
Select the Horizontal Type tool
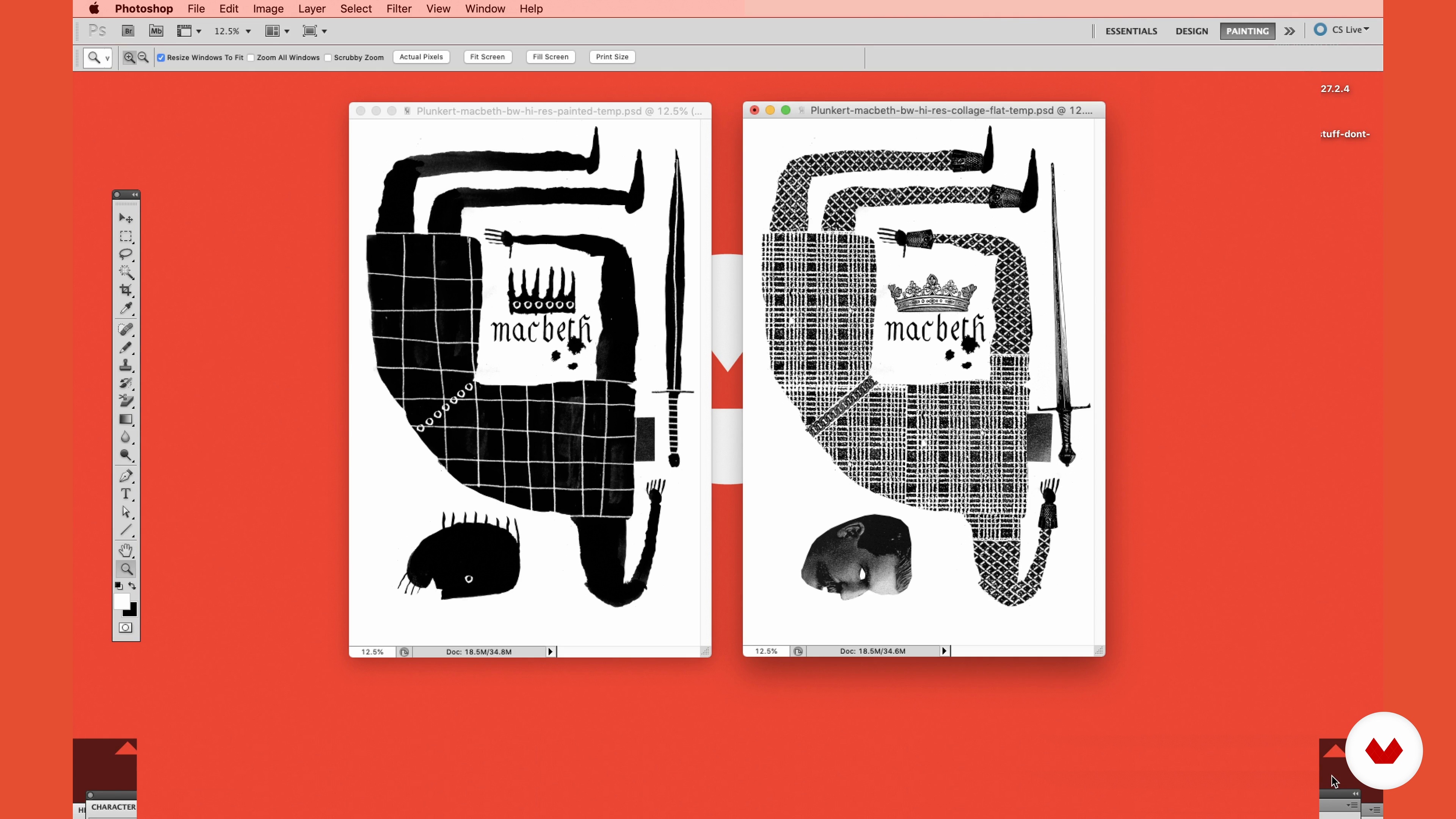(x=126, y=494)
